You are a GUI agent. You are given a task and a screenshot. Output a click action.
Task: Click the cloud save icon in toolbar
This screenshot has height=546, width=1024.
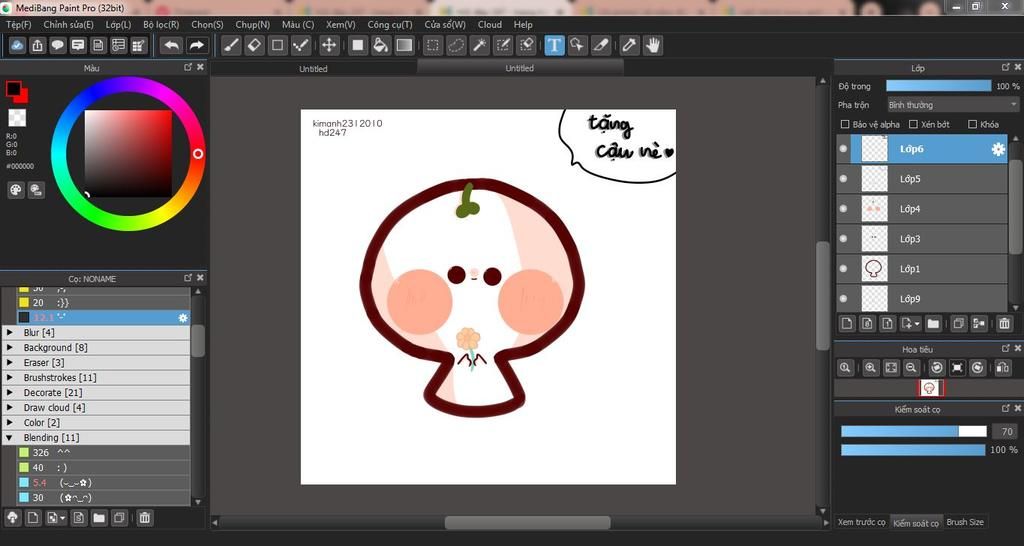[x=18, y=45]
